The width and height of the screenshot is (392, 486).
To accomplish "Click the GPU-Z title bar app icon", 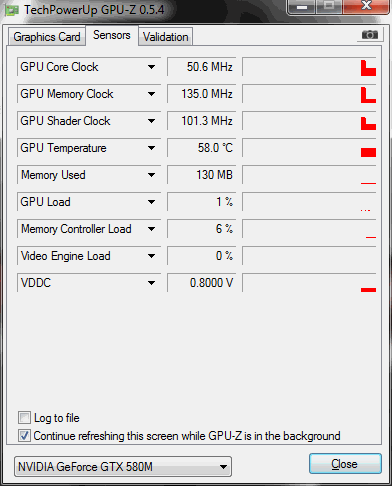I will click(12, 10).
